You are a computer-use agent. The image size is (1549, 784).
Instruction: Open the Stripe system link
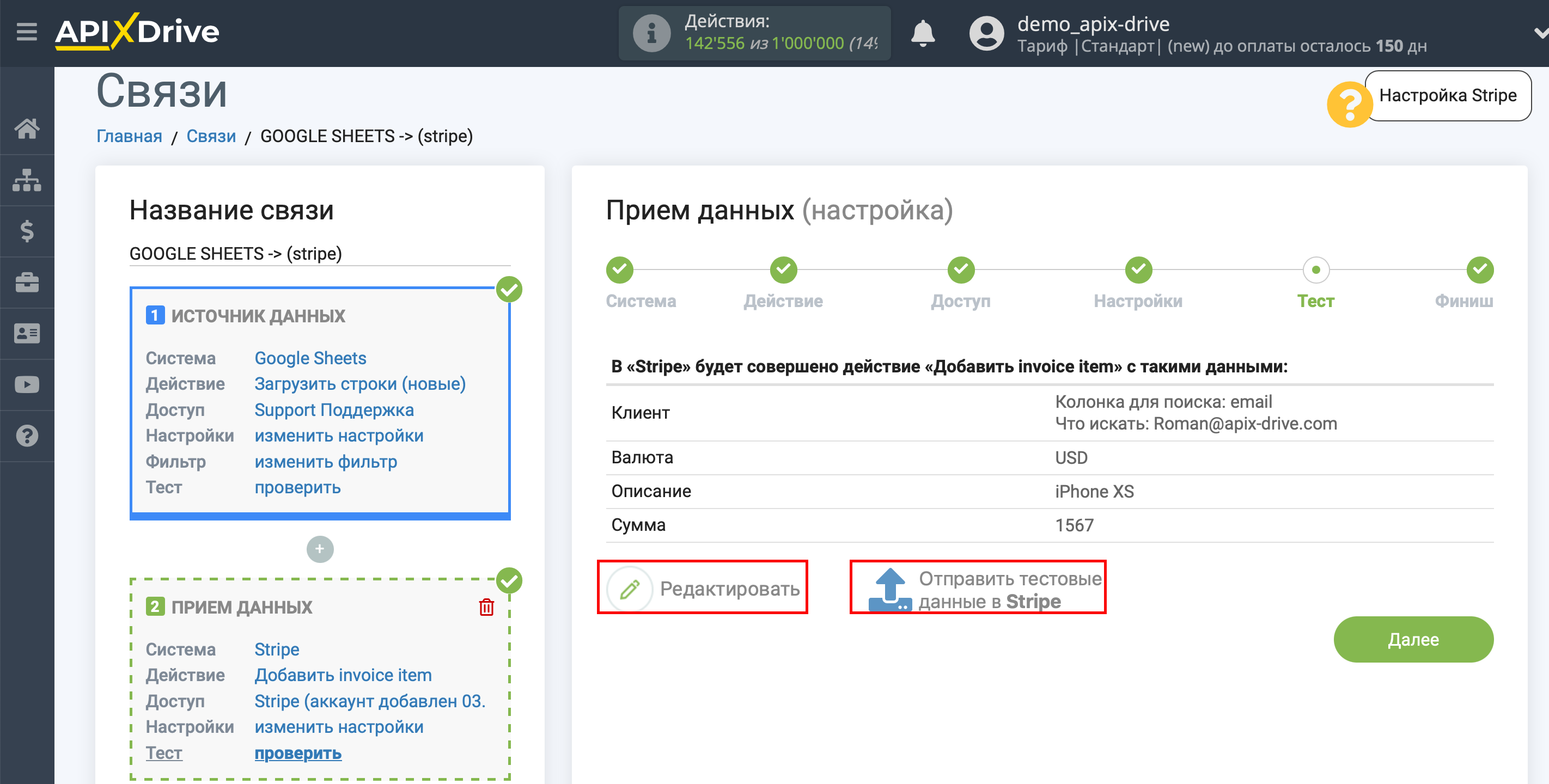pos(277,650)
